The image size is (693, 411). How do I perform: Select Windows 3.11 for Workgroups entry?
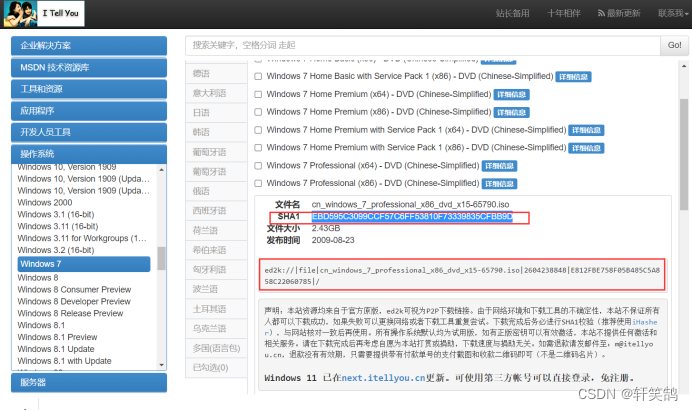[82, 238]
